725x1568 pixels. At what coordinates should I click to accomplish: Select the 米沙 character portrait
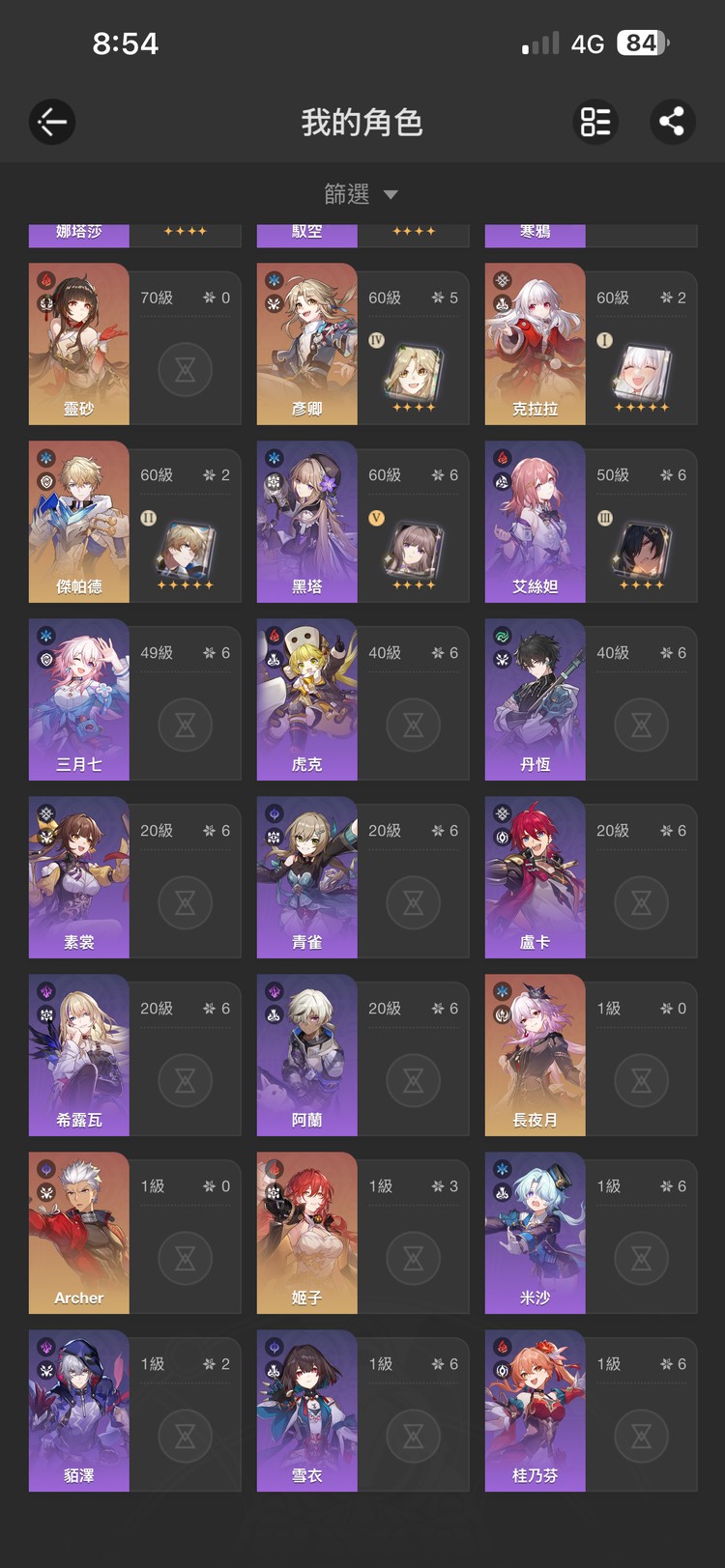[535, 1233]
